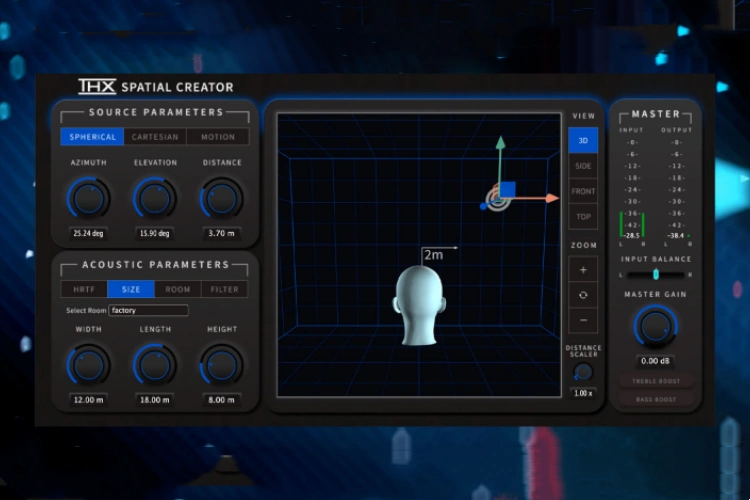
Task: Click the 12.00 m width value
Action: tap(88, 400)
